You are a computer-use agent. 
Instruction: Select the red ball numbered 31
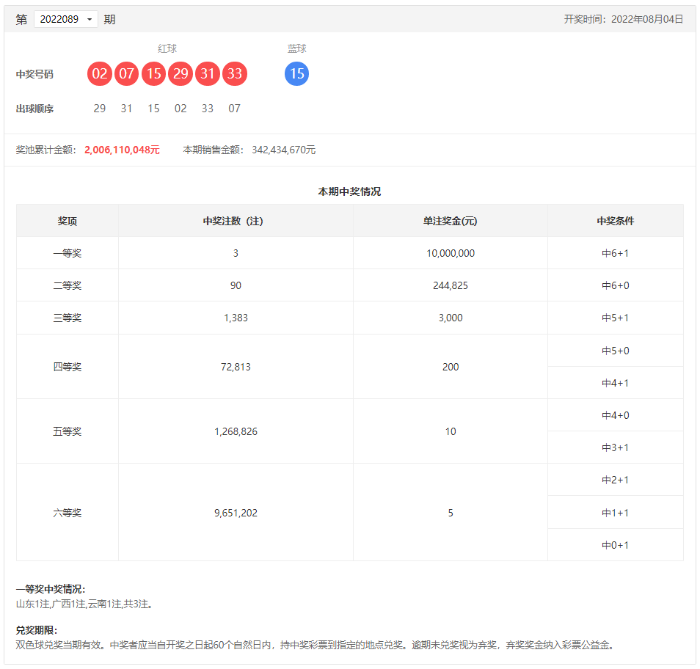click(x=207, y=74)
